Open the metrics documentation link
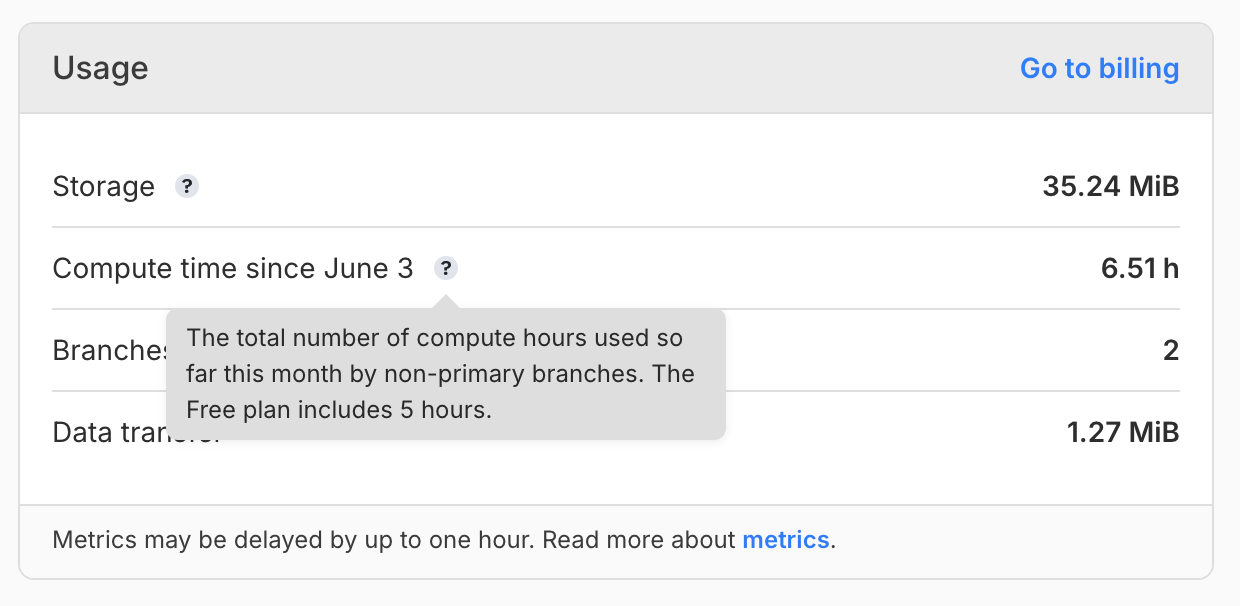This screenshot has width=1240, height=606. click(785, 540)
